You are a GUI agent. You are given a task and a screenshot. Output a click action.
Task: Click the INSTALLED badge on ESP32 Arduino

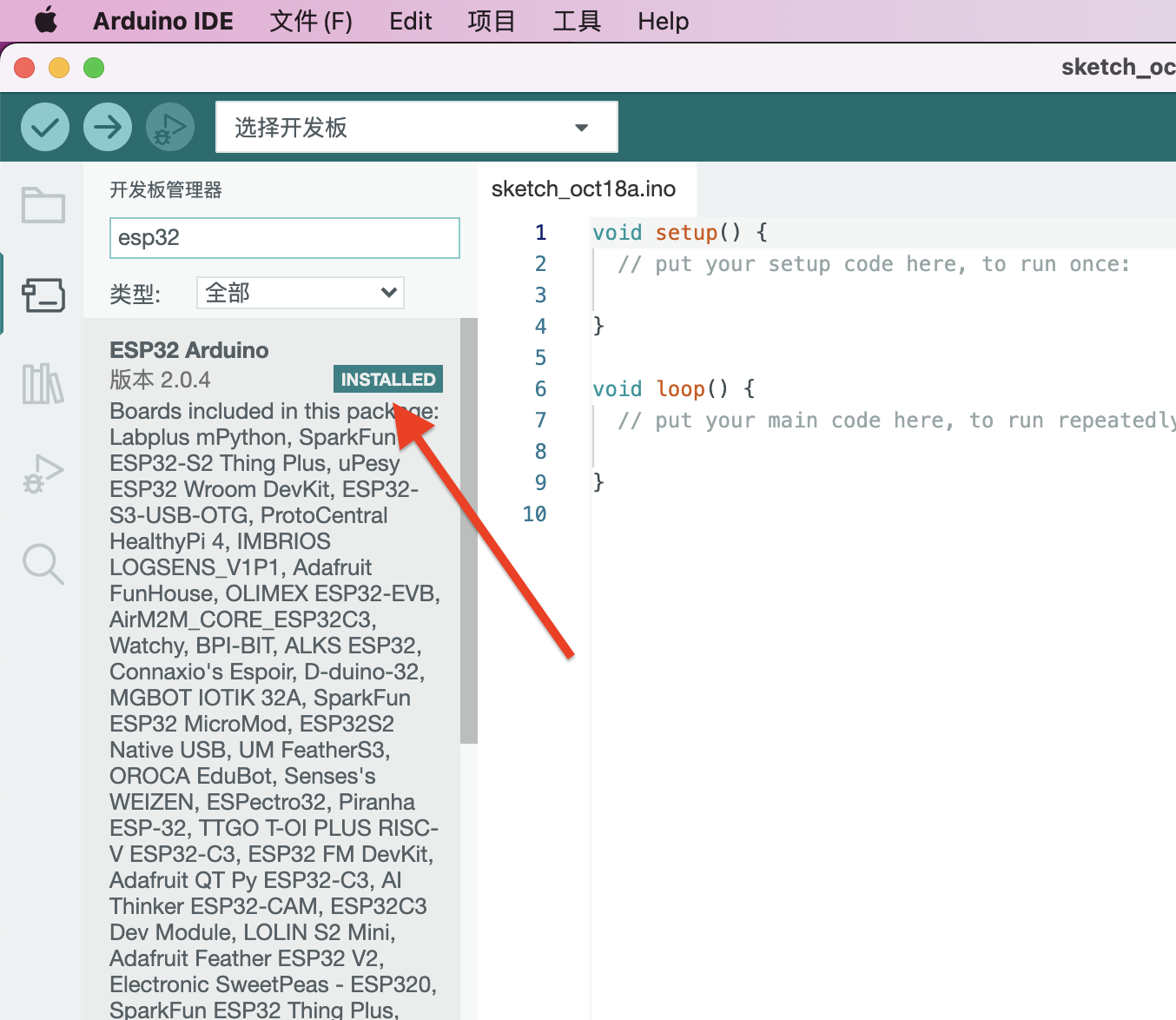click(388, 380)
